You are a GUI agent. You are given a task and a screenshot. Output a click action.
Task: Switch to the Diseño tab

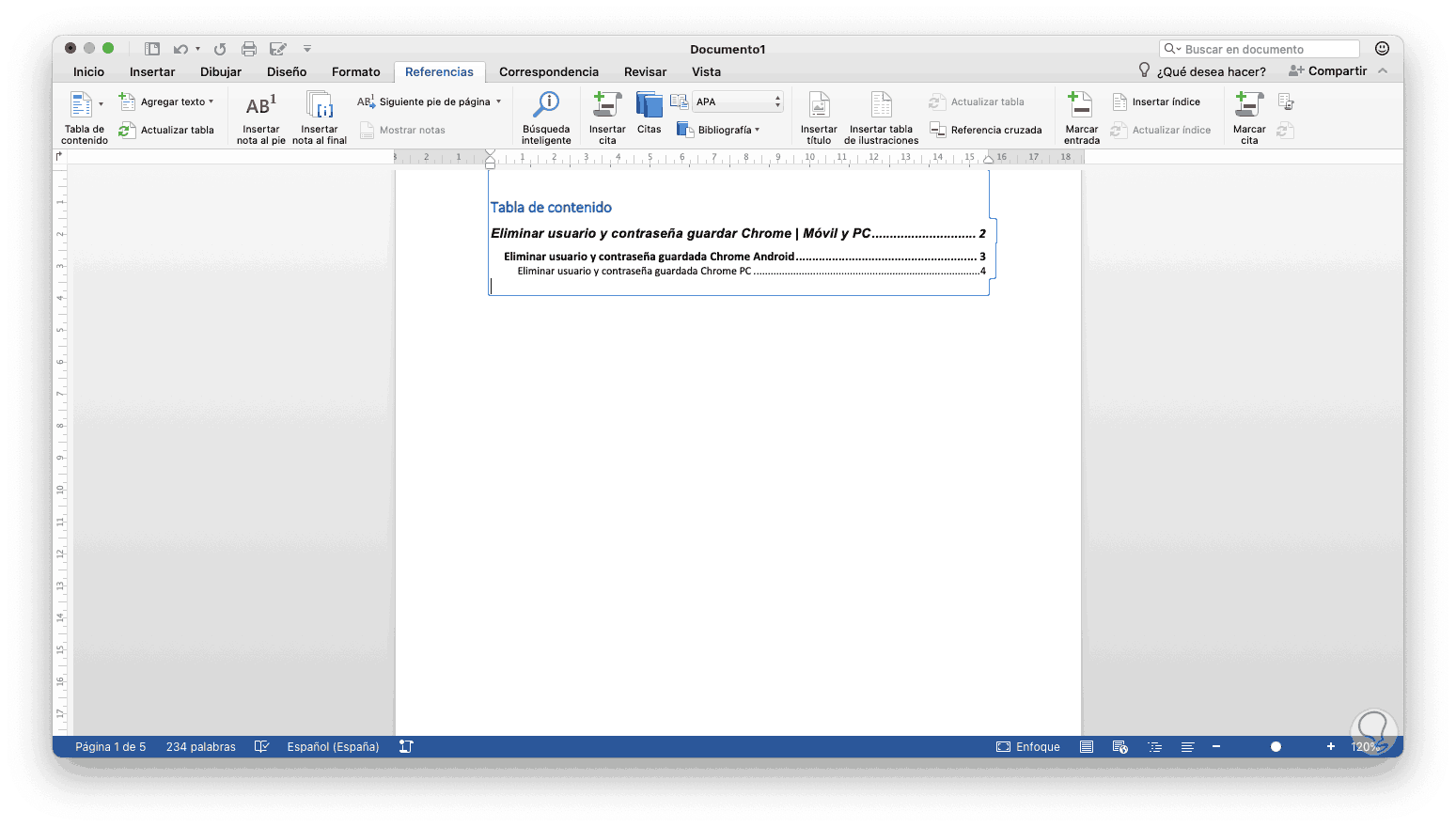click(x=287, y=72)
